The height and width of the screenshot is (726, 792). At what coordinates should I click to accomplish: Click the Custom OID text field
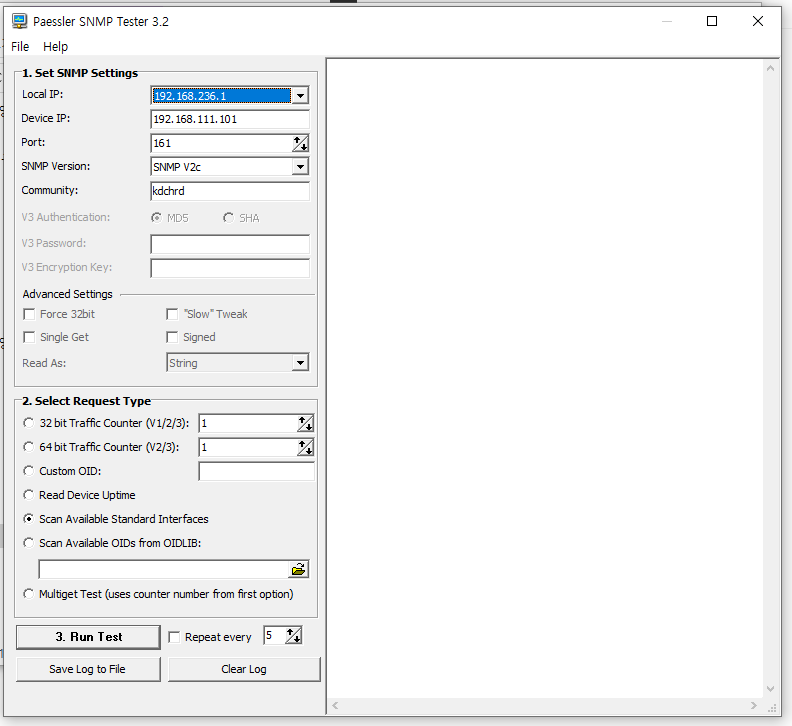(x=257, y=471)
